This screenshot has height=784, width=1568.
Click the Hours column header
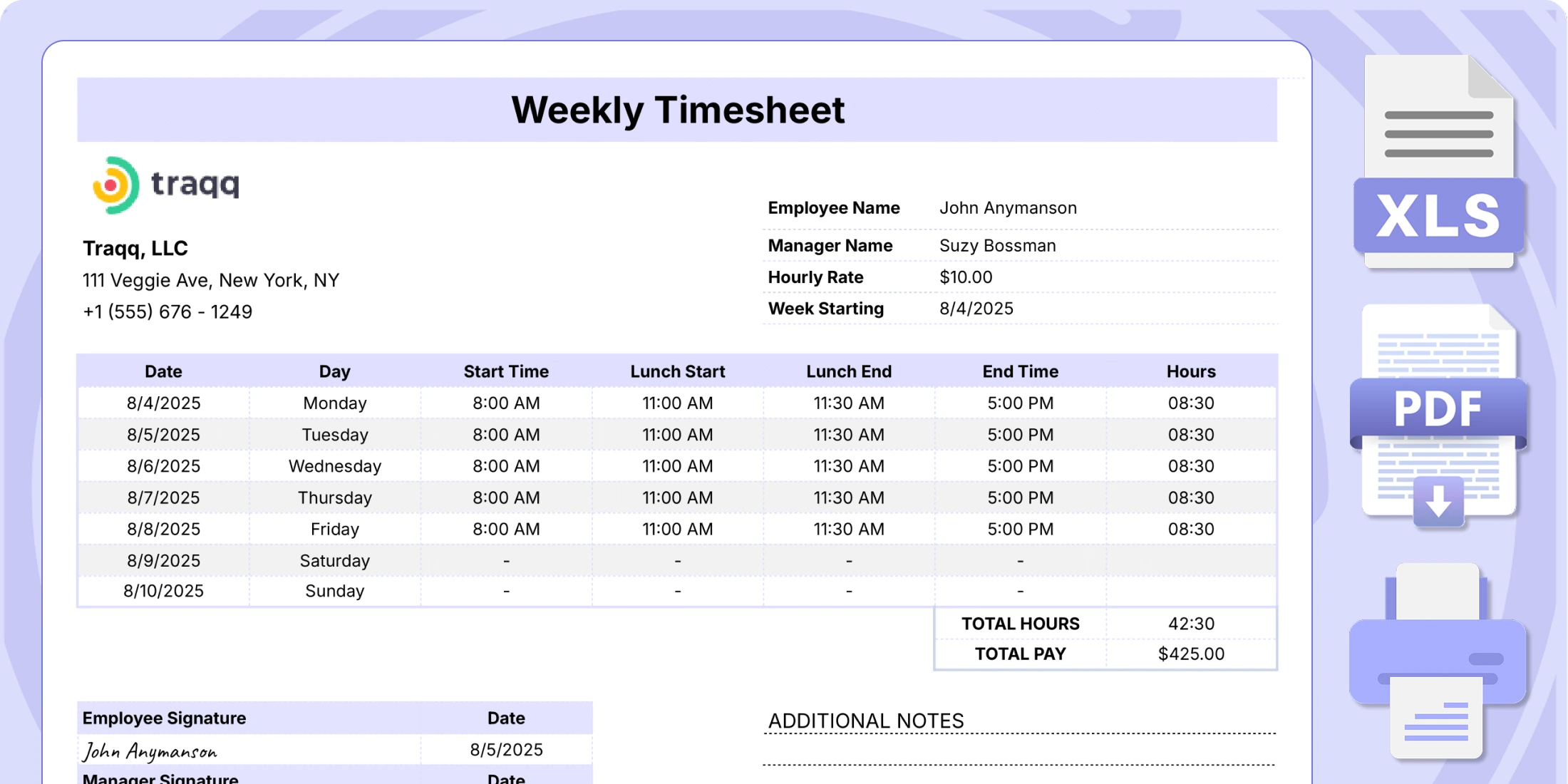[1191, 371]
